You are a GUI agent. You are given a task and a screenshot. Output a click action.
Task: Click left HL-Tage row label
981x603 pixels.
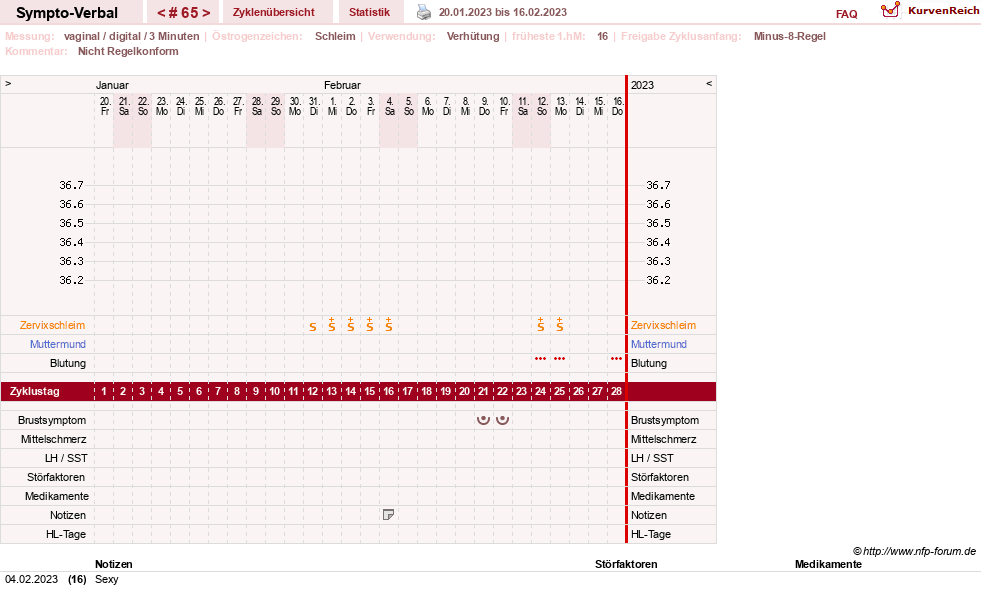click(66, 534)
